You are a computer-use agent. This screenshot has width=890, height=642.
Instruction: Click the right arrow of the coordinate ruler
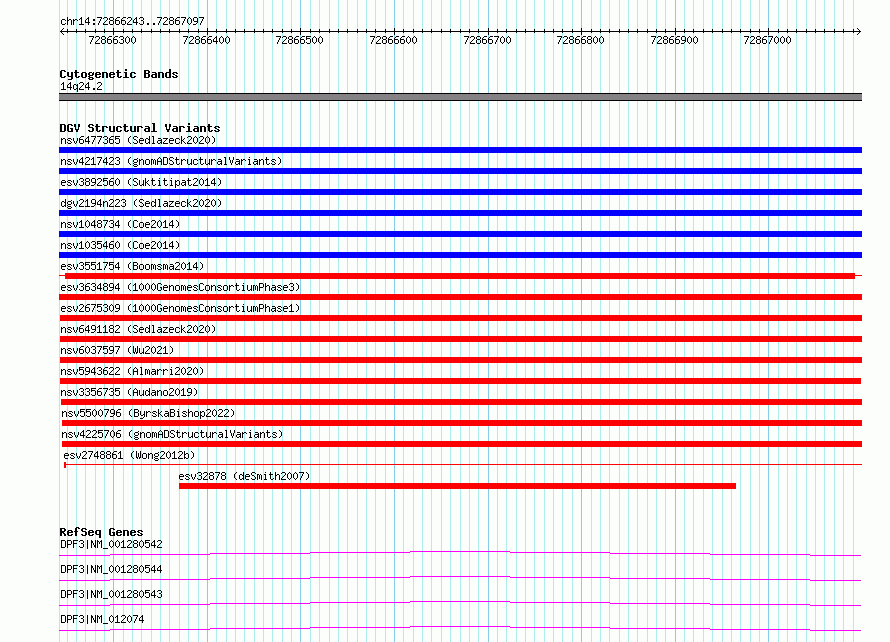pyautogui.click(x=859, y=31)
